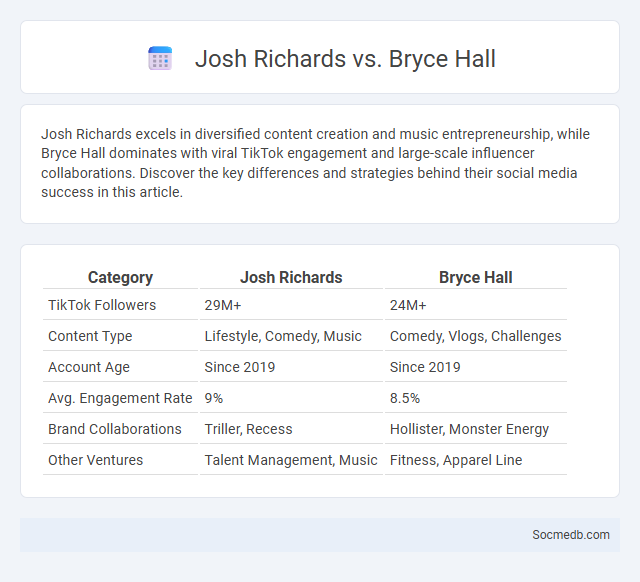Click the '29M+' followers cell
The width and height of the screenshot is (640, 582).
point(223,305)
